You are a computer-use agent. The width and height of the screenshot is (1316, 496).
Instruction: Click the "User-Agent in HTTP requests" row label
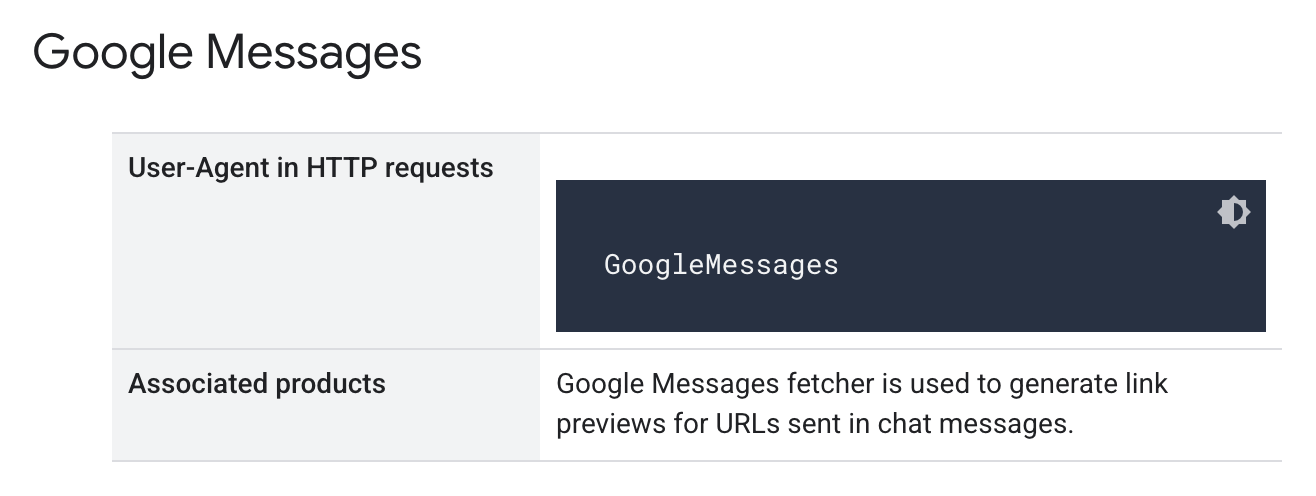(311, 168)
